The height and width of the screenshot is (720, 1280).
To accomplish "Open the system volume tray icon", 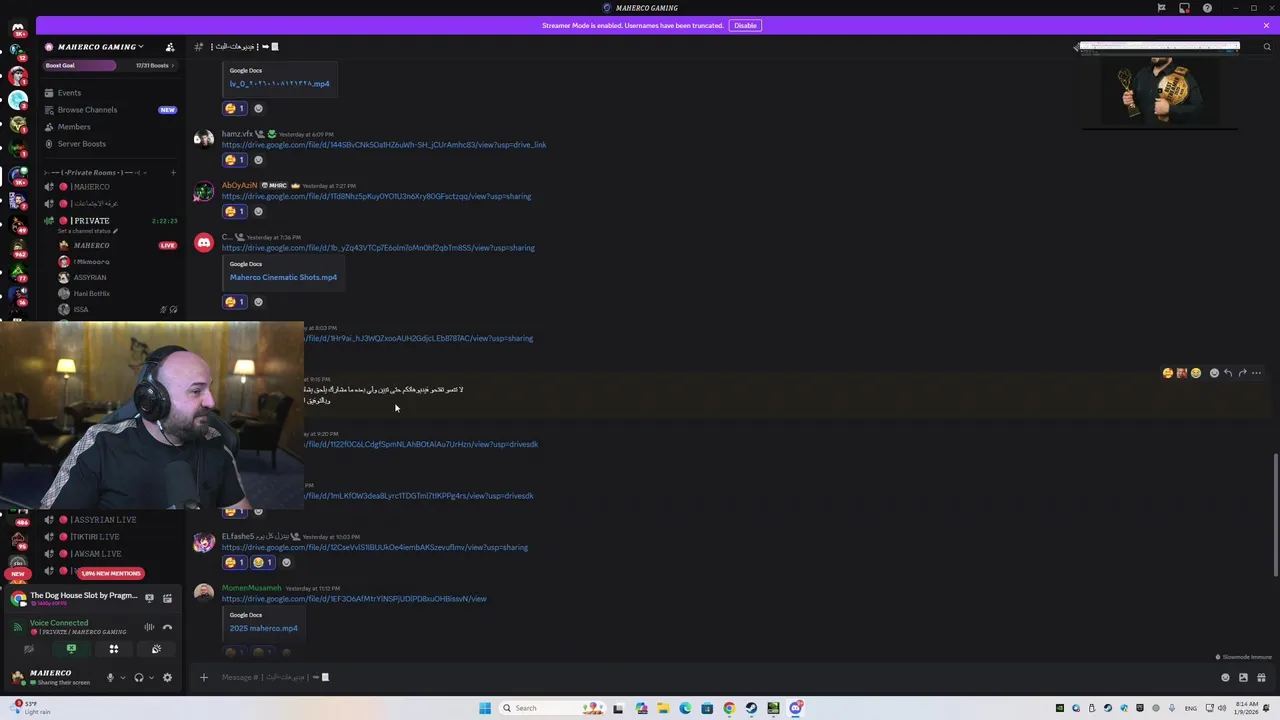I will [1222, 708].
